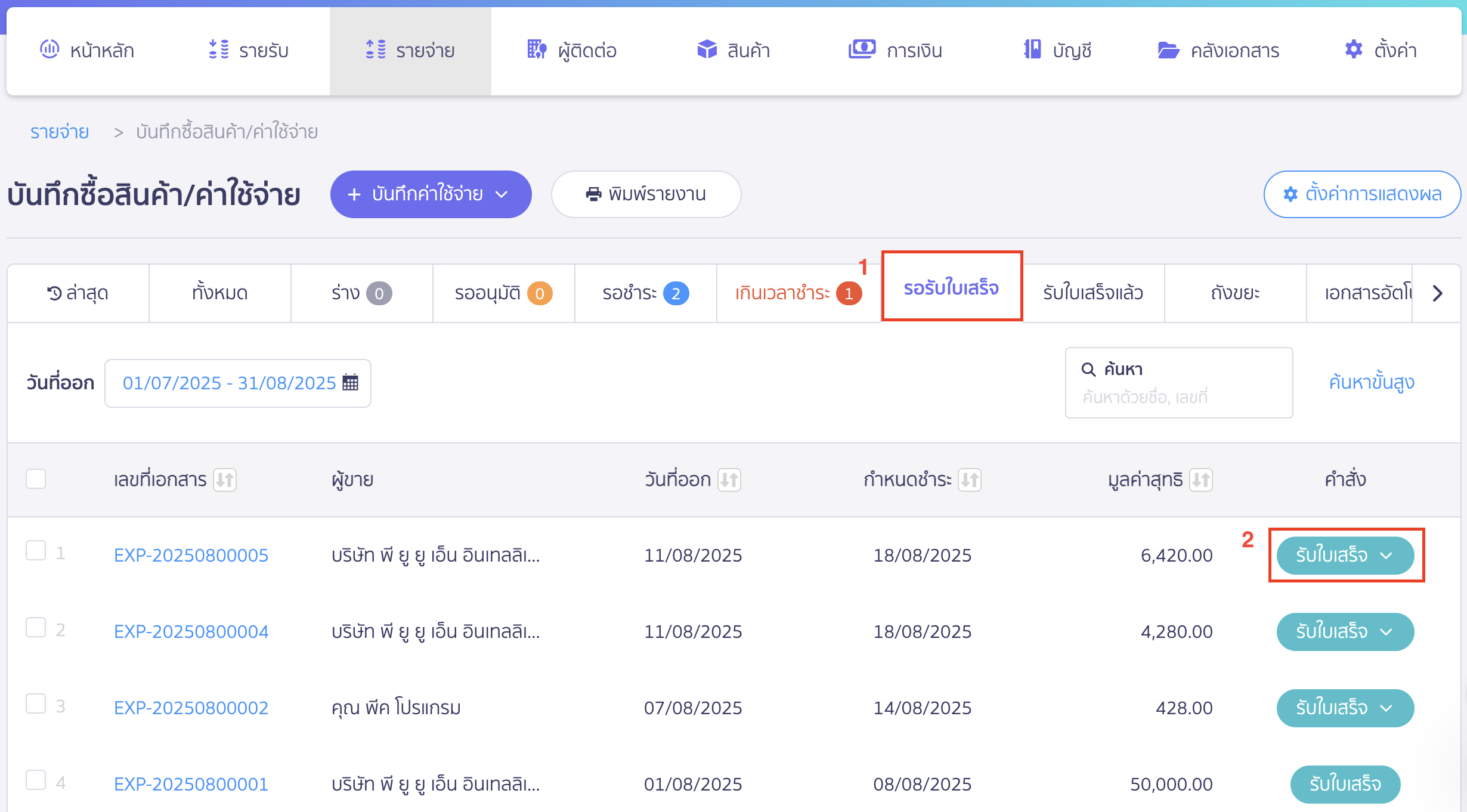
Task: Click the 07/08/2025 issue date cell
Action: pos(693,708)
